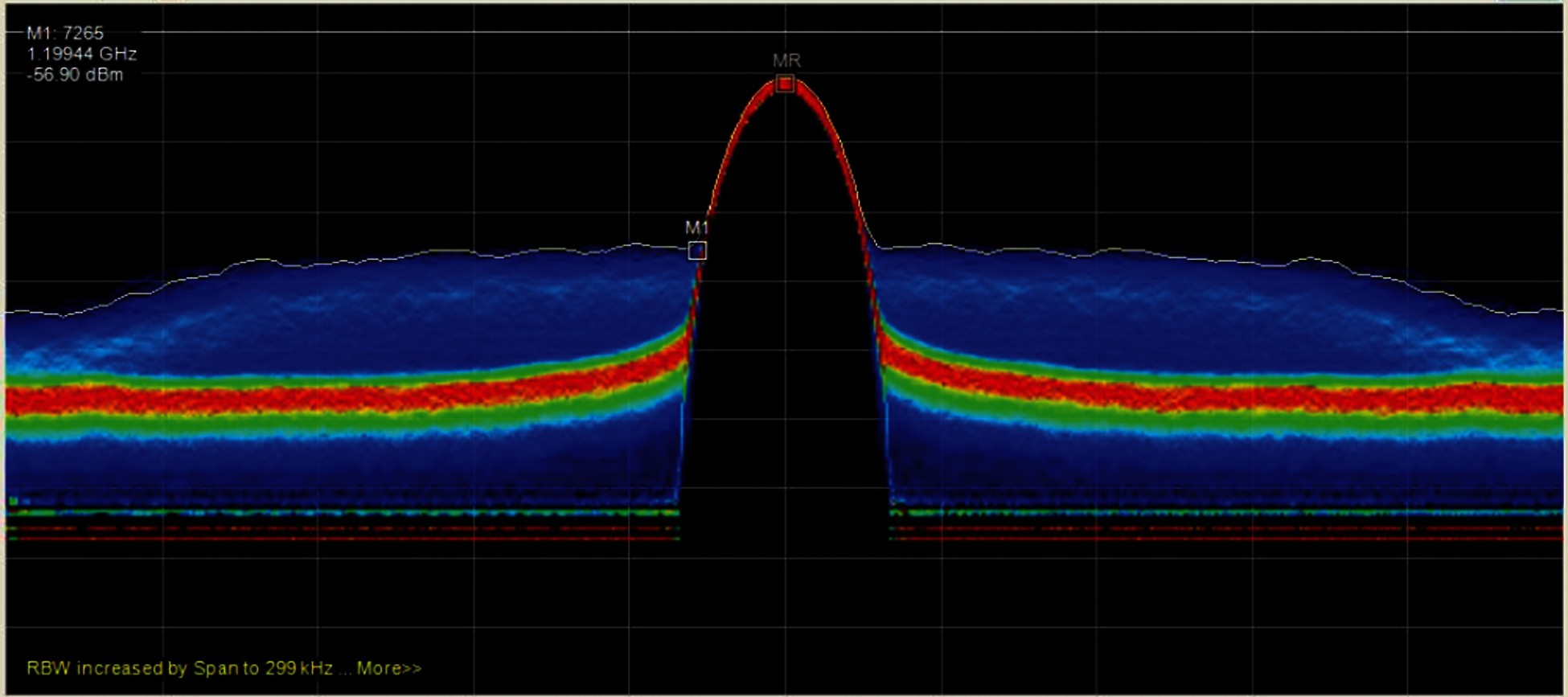Click the RBW increased by Span message

point(181,668)
